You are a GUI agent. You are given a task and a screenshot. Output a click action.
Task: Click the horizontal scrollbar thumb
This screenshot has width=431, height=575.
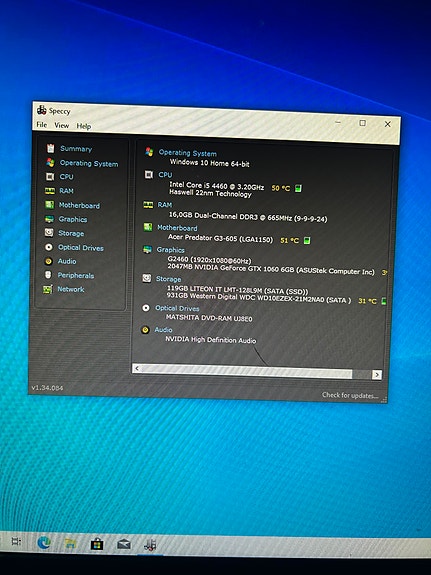[x=247, y=371]
